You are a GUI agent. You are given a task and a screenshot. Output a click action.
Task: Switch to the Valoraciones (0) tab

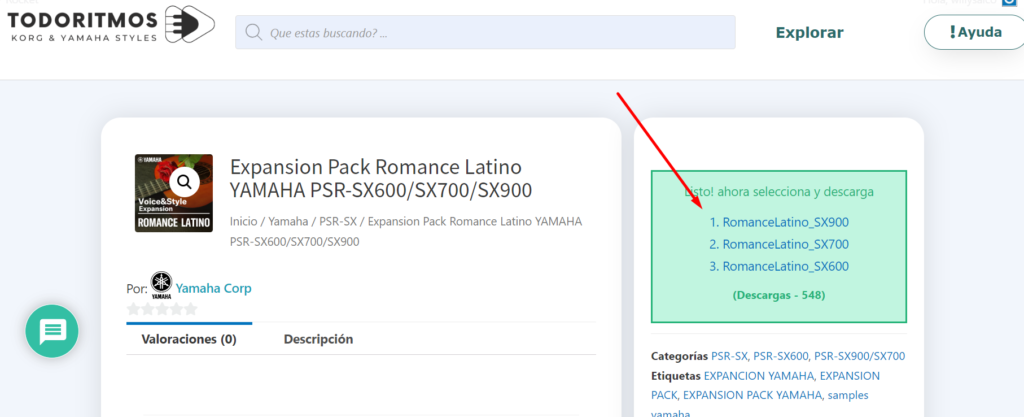(189, 339)
